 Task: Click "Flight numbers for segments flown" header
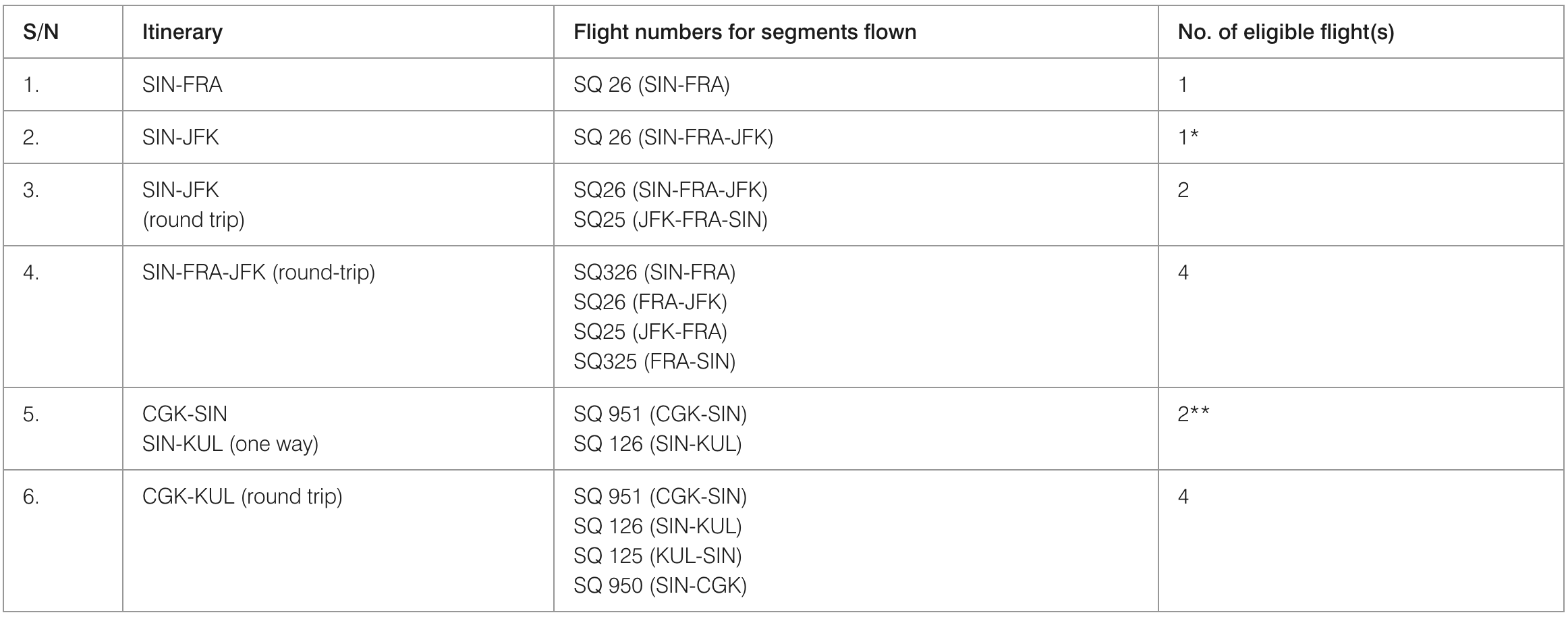745,32
